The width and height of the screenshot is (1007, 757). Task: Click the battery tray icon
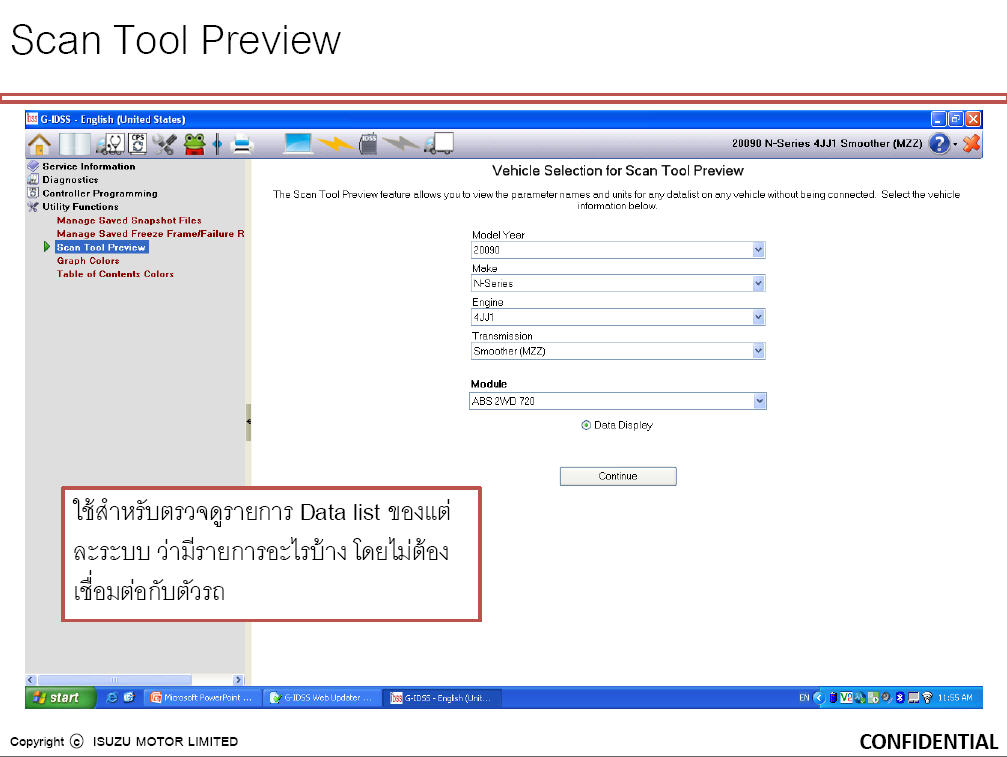(833, 698)
